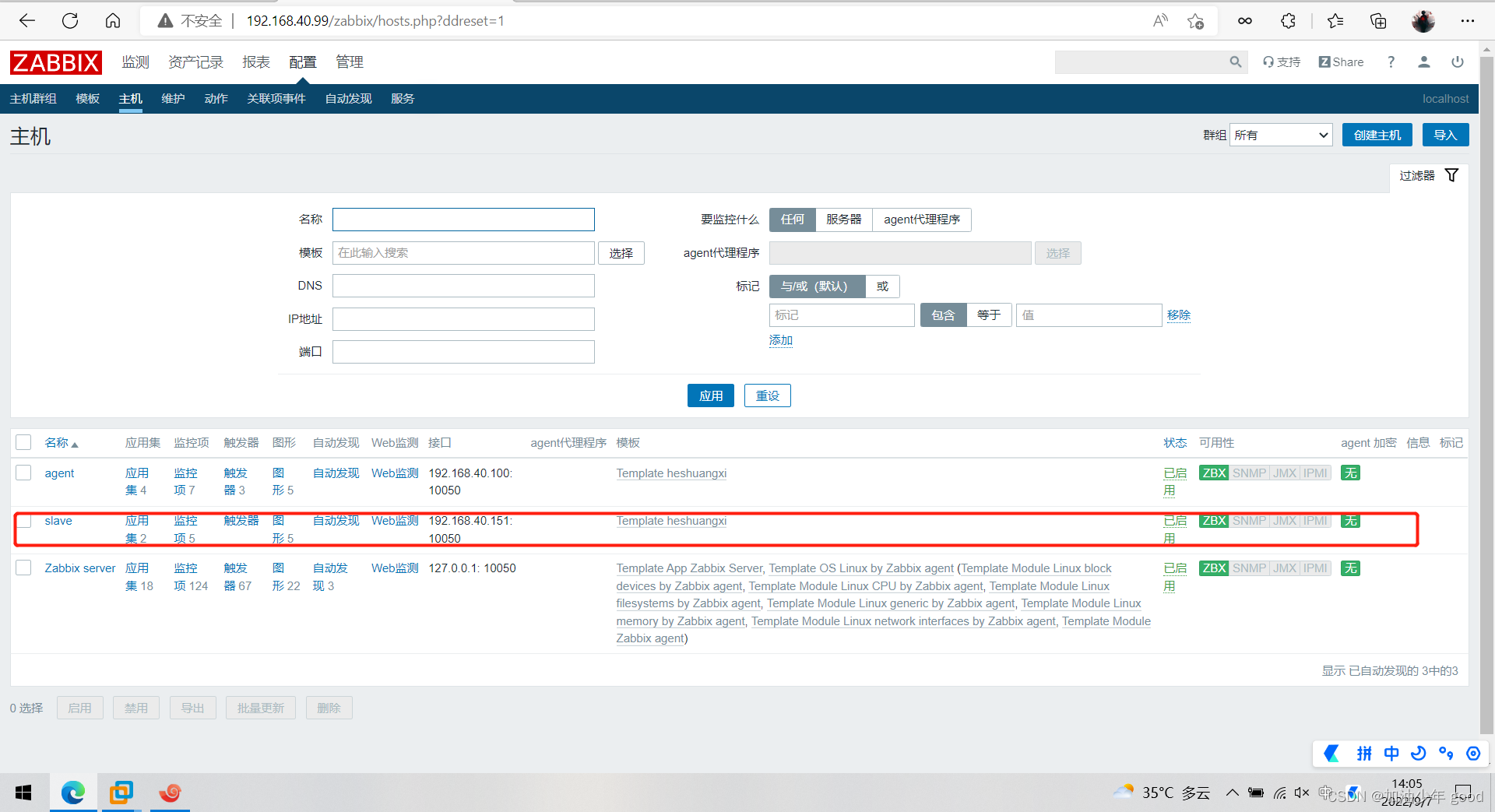Click the ZABBIX logo
The width and height of the screenshot is (1495, 812).
click(56, 62)
